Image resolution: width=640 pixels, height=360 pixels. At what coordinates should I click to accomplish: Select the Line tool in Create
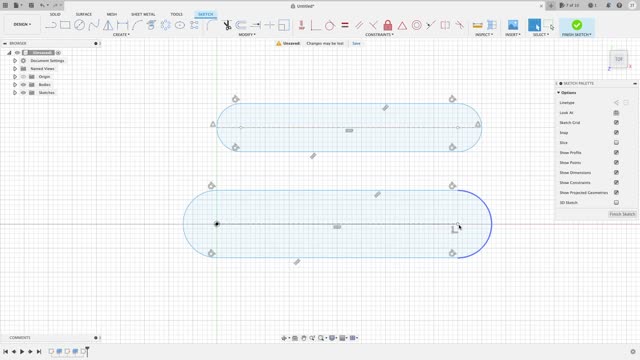(51, 25)
